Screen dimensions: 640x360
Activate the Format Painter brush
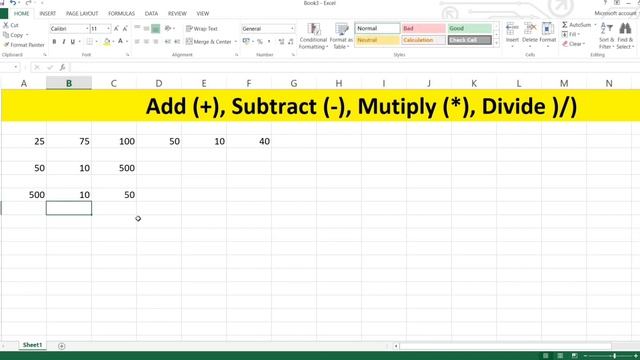(x=6, y=44)
